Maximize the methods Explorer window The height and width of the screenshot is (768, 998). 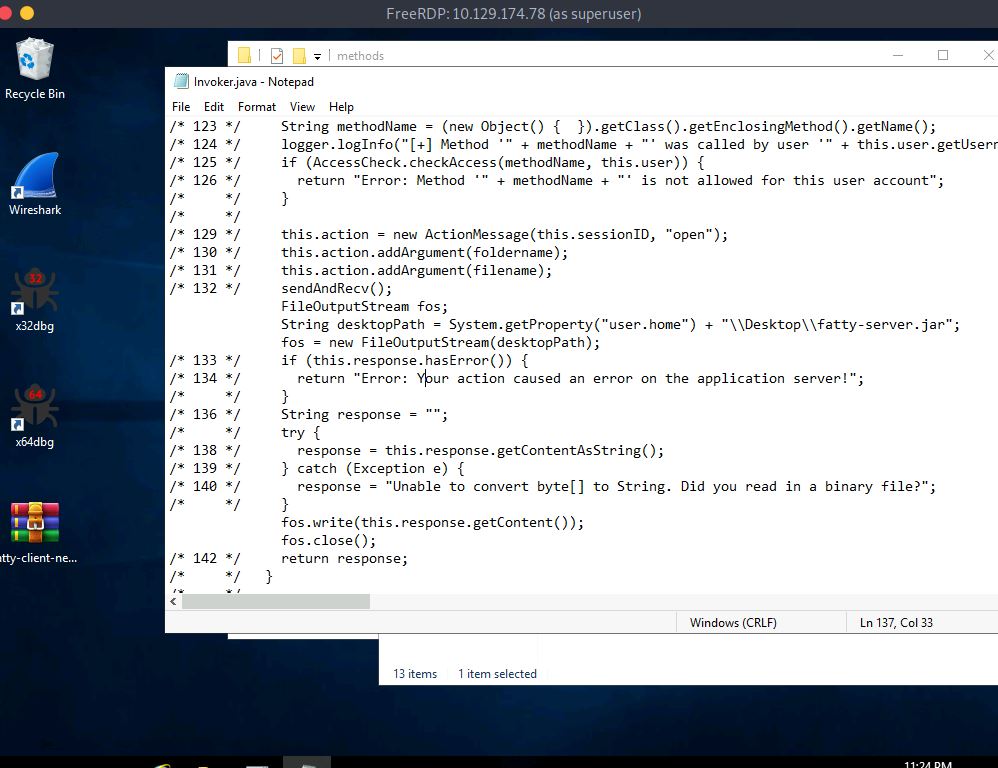943,55
